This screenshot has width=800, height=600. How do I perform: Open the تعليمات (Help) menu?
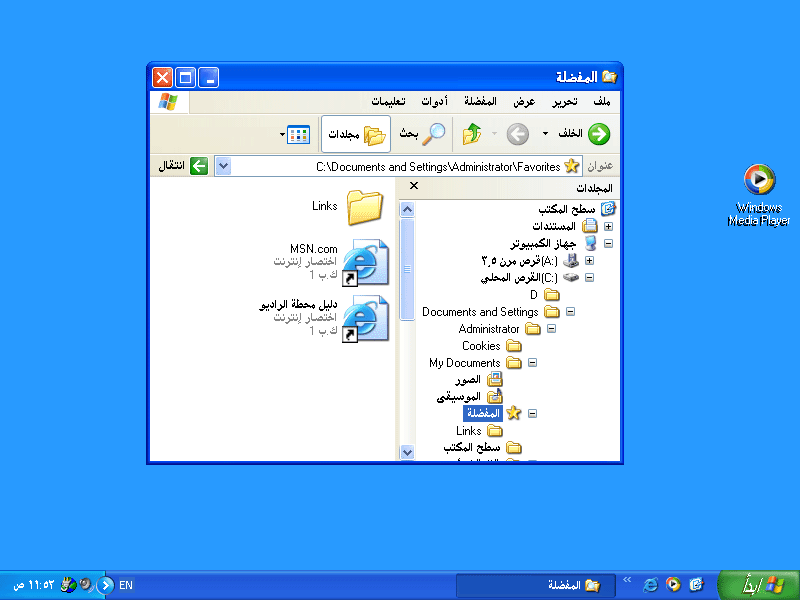(x=388, y=102)
